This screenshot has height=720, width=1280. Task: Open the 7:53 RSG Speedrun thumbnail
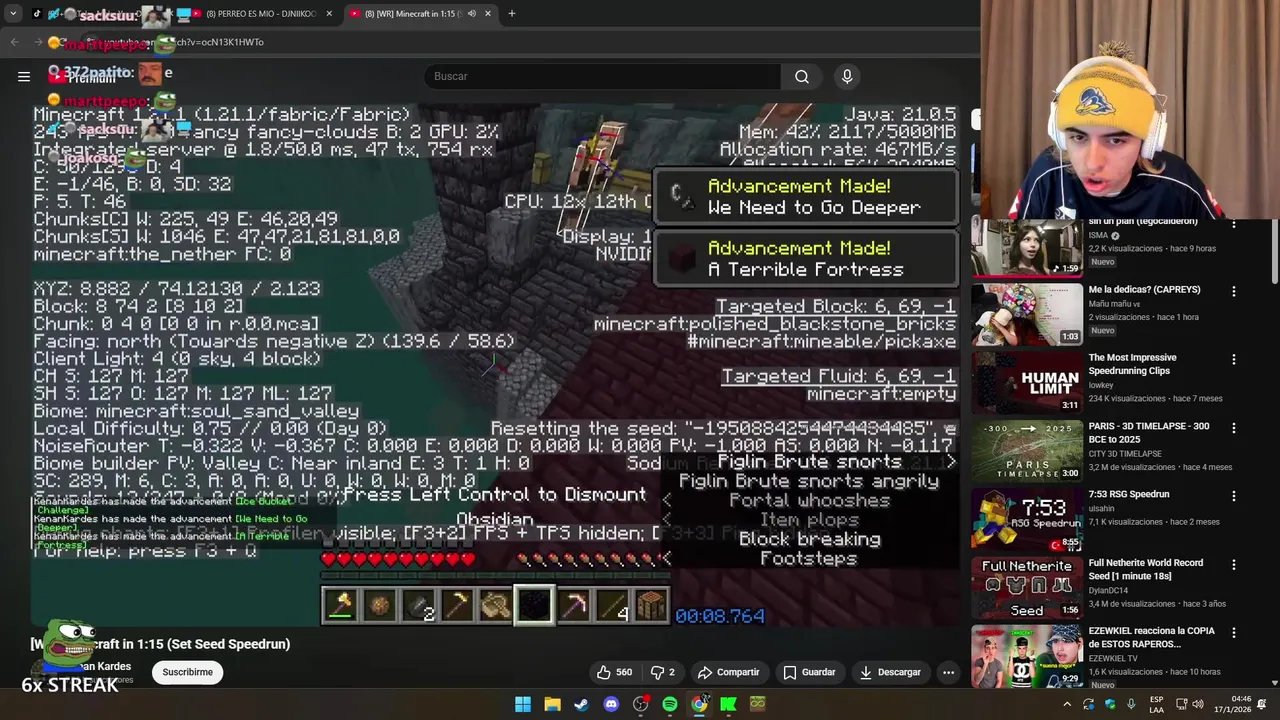1027,518
